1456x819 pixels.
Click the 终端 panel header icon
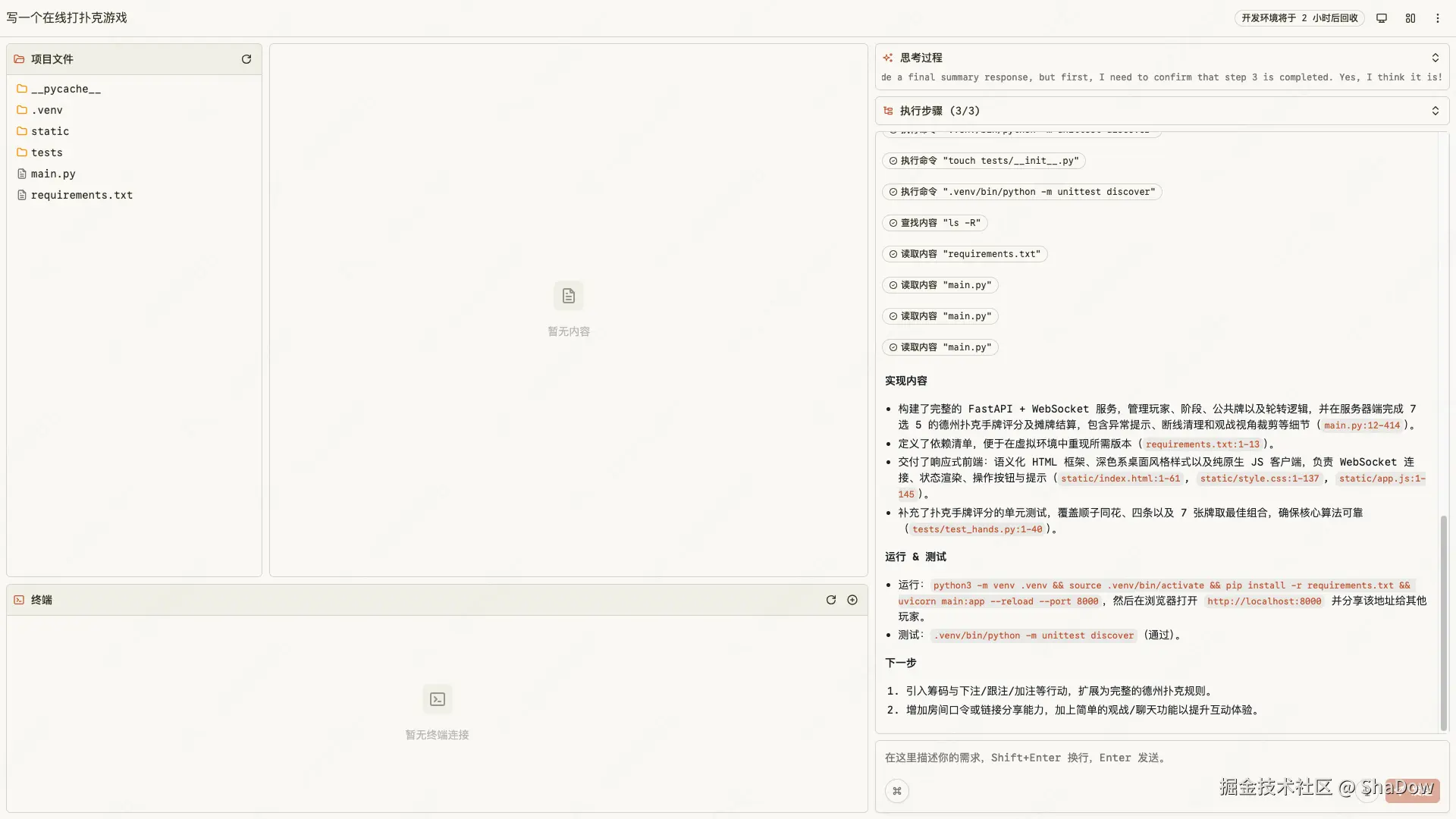(19, 600)
